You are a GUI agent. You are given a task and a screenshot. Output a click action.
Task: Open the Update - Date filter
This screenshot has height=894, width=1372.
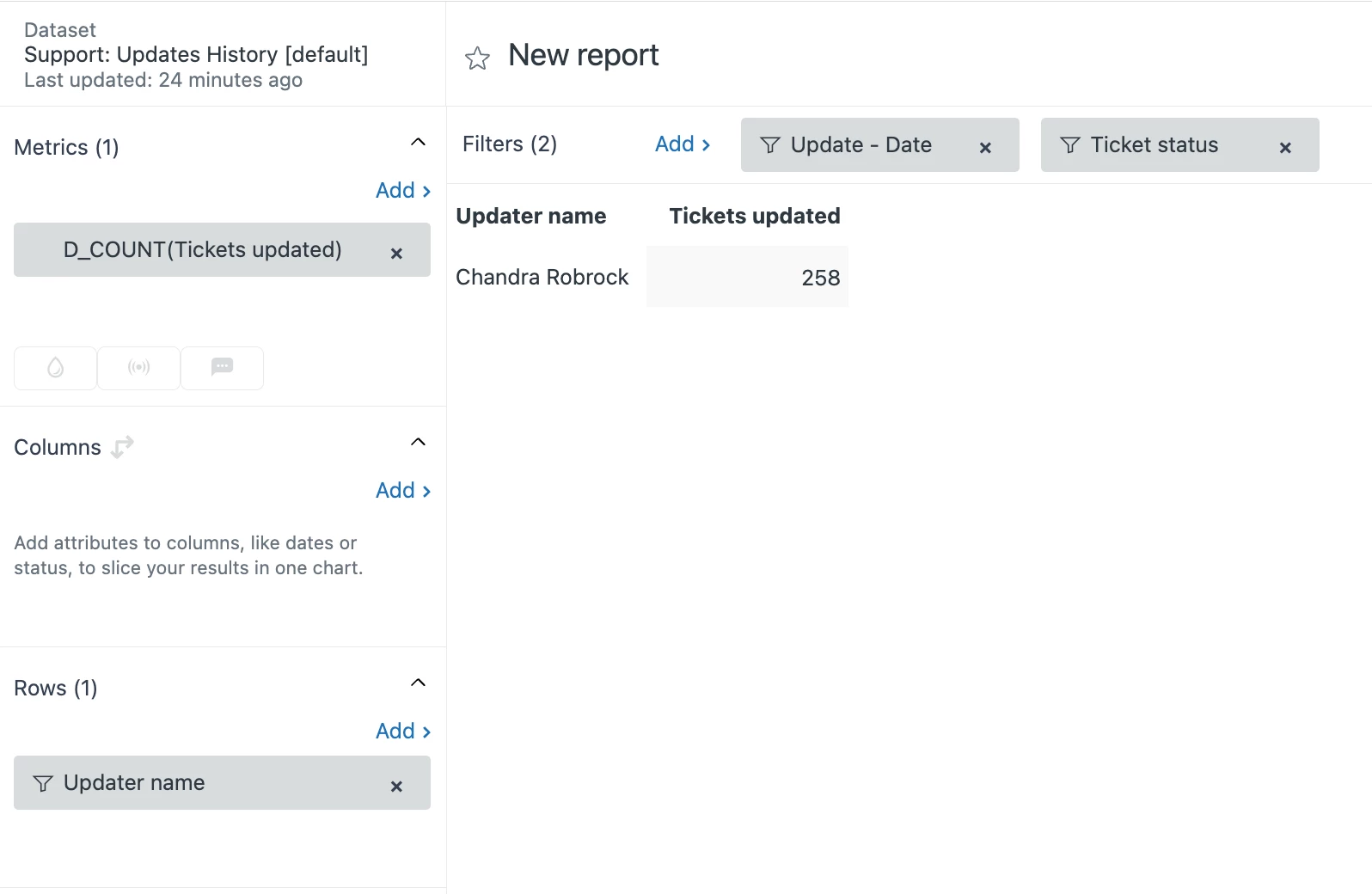(861, 145)
